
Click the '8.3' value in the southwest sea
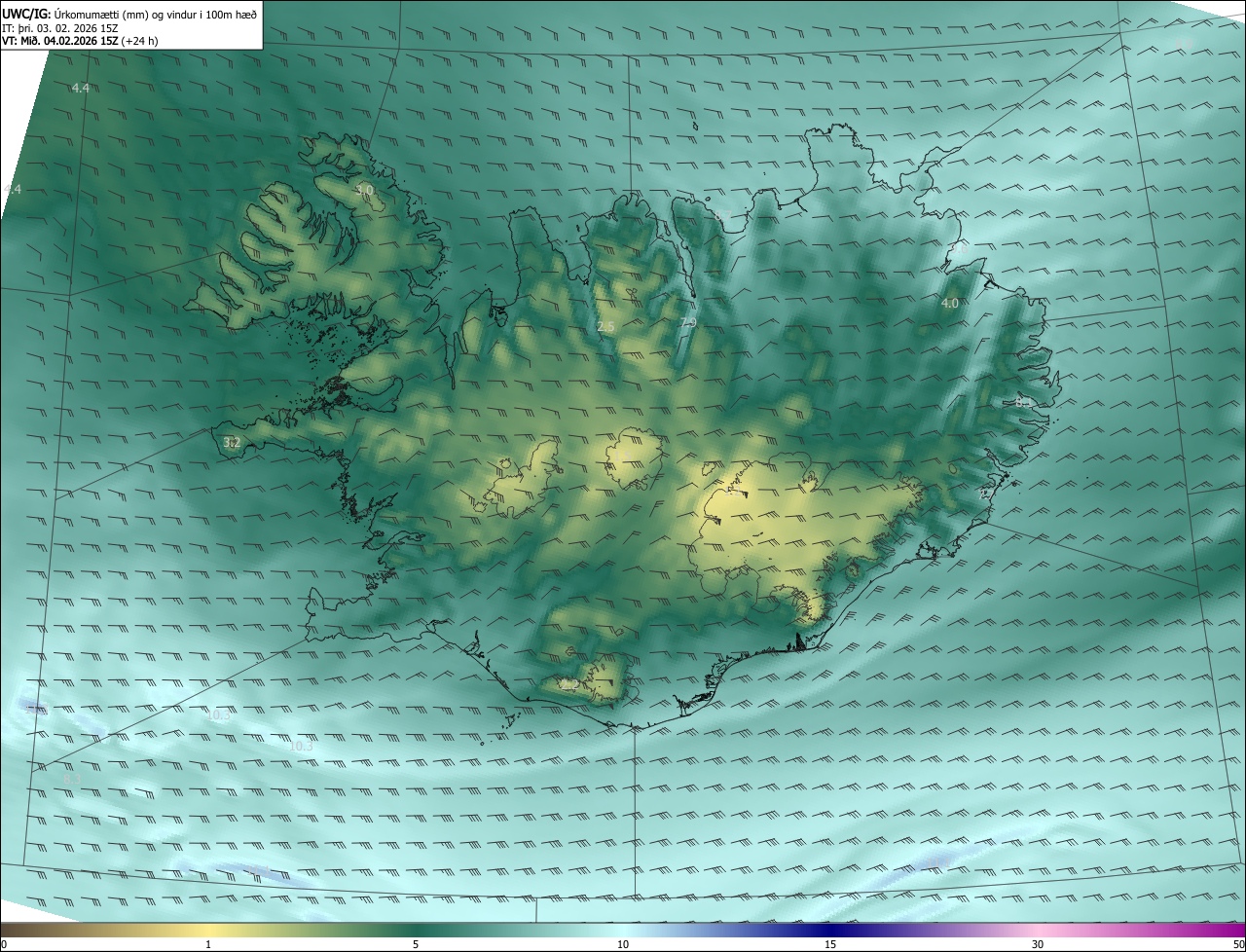pyautogui.click(x=71, y=780)
